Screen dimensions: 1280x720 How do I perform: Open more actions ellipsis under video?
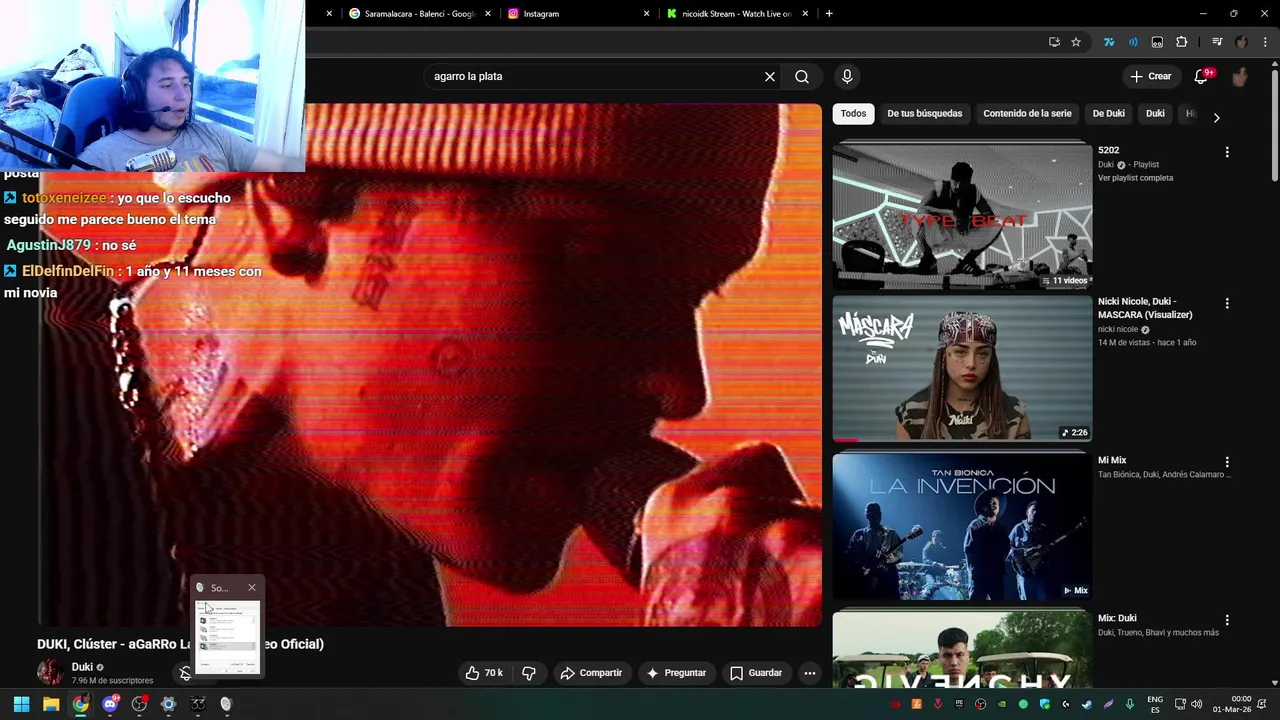click(810, 673)
